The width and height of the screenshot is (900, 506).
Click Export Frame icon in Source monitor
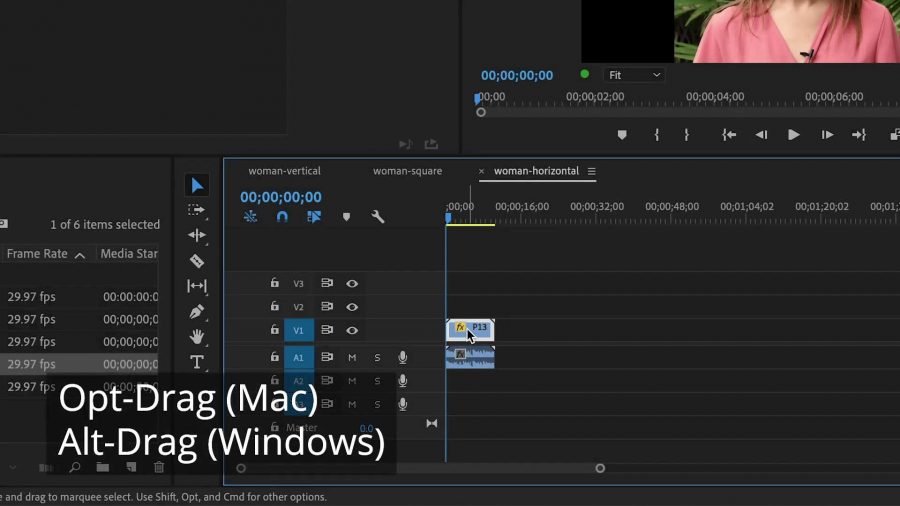(x=431, y=144)
